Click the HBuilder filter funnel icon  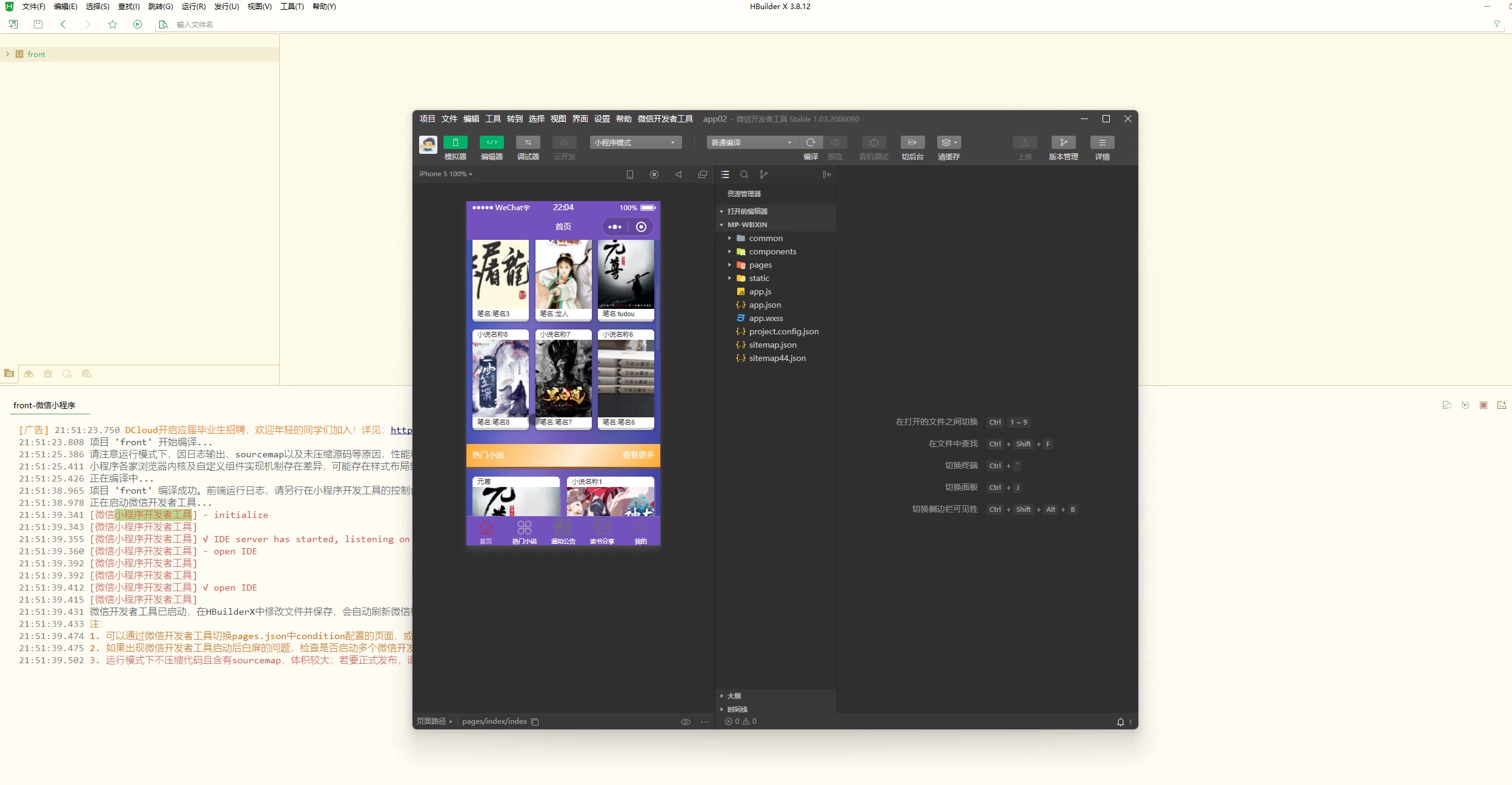pyautogui.click(x=1496, y=24)
